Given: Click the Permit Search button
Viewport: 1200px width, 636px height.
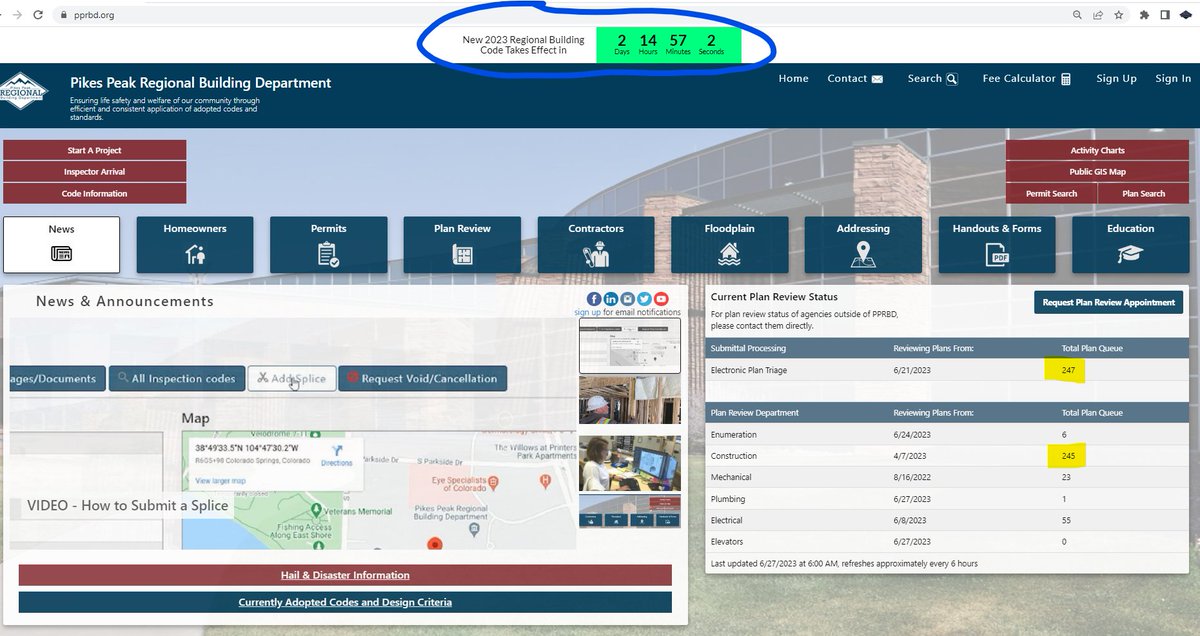Looking at the screenshot, I should coord(1051,194).
